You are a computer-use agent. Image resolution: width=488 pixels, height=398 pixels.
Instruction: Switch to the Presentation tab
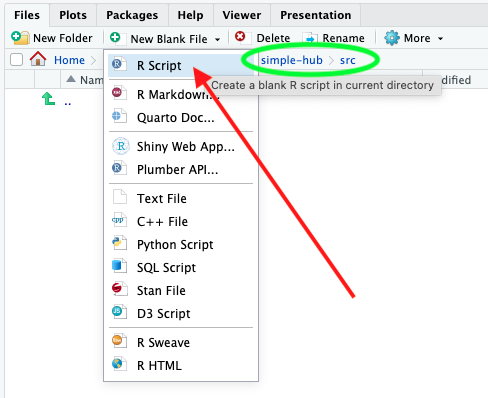point(316,15)
